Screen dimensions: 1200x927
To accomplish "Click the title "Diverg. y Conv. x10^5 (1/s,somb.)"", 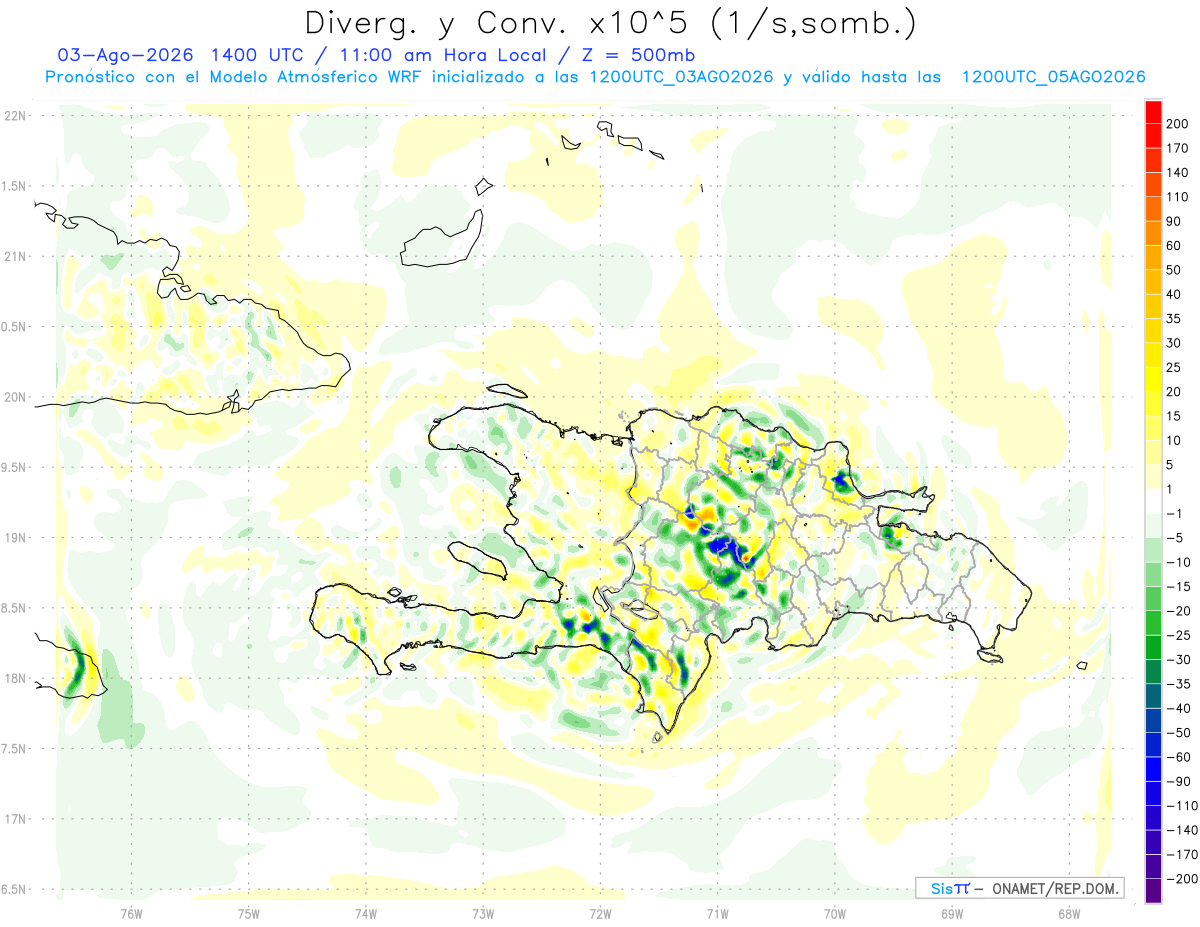I will tap(612, 22).
